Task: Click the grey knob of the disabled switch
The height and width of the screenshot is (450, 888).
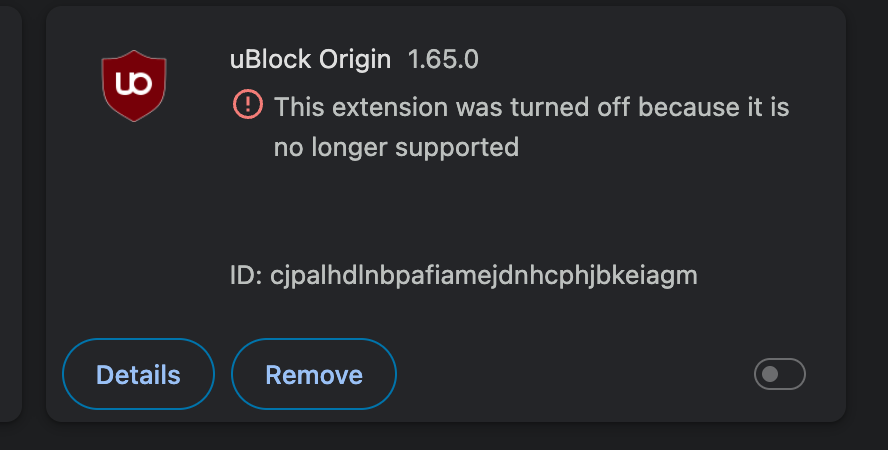Action: [x=770, y=374]
